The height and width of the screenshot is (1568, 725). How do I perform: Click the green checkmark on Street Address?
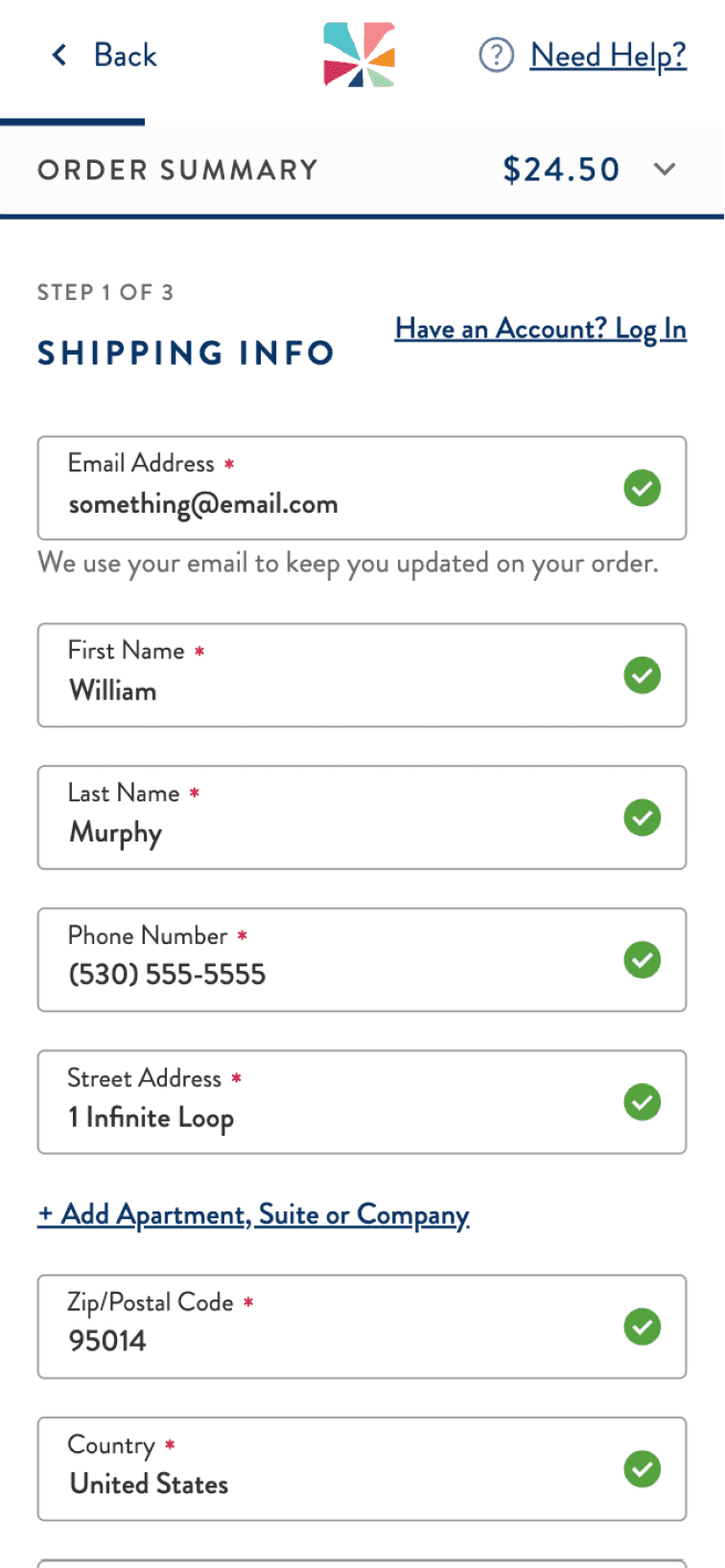[x=643, y=1101]
